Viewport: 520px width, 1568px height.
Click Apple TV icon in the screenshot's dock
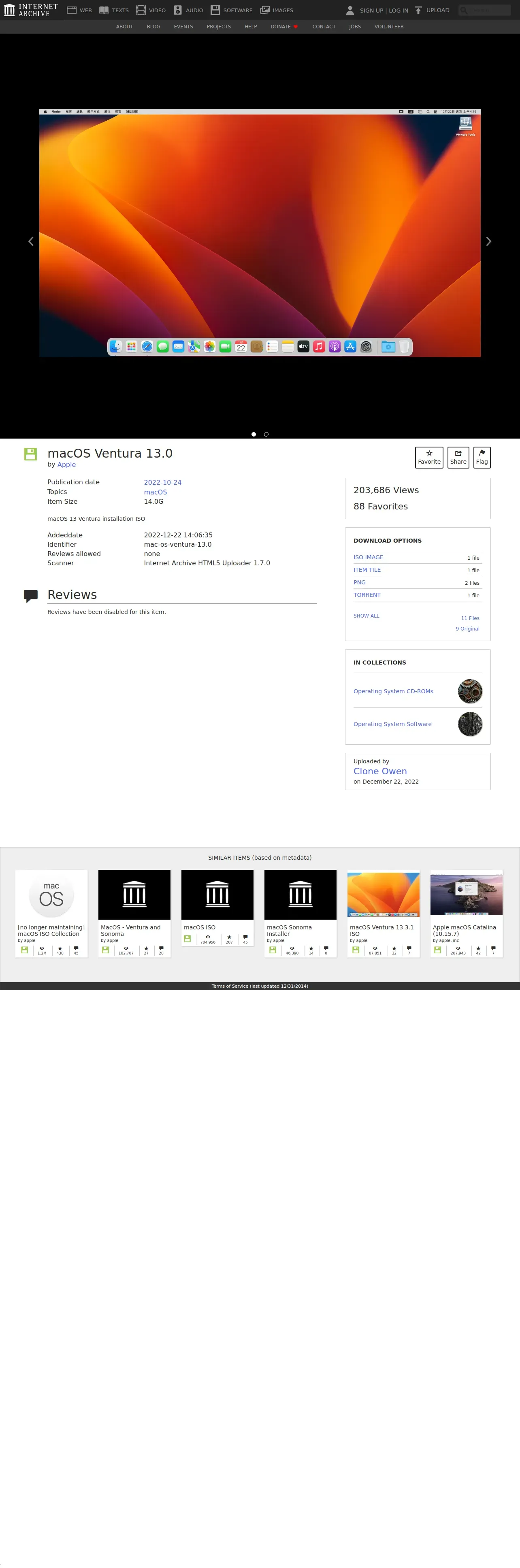pos(303,346)
